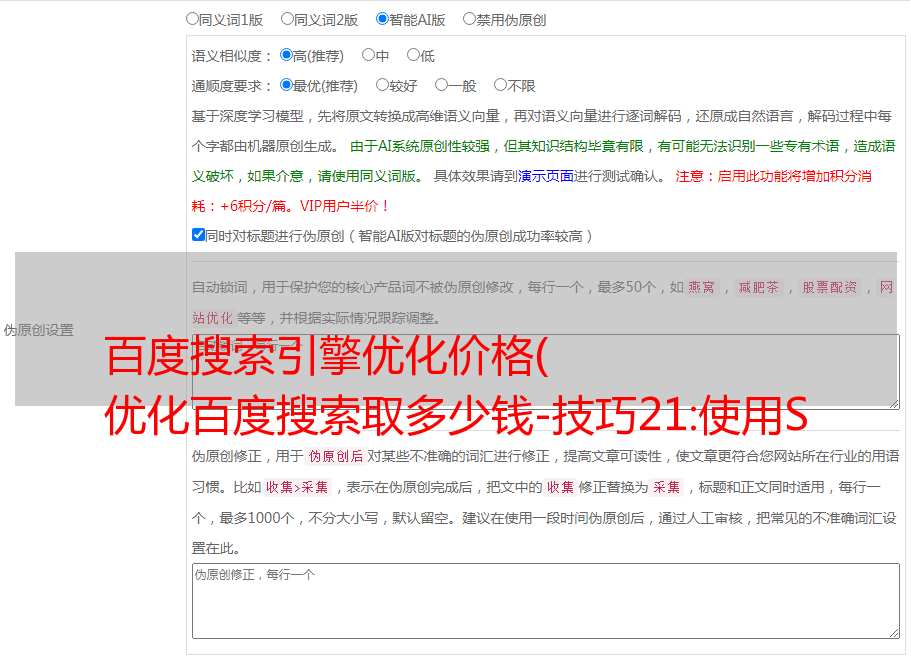Set 语义相似度 to 高(推荐)
This screenshot has height=658, width=911.
(286, 56)
